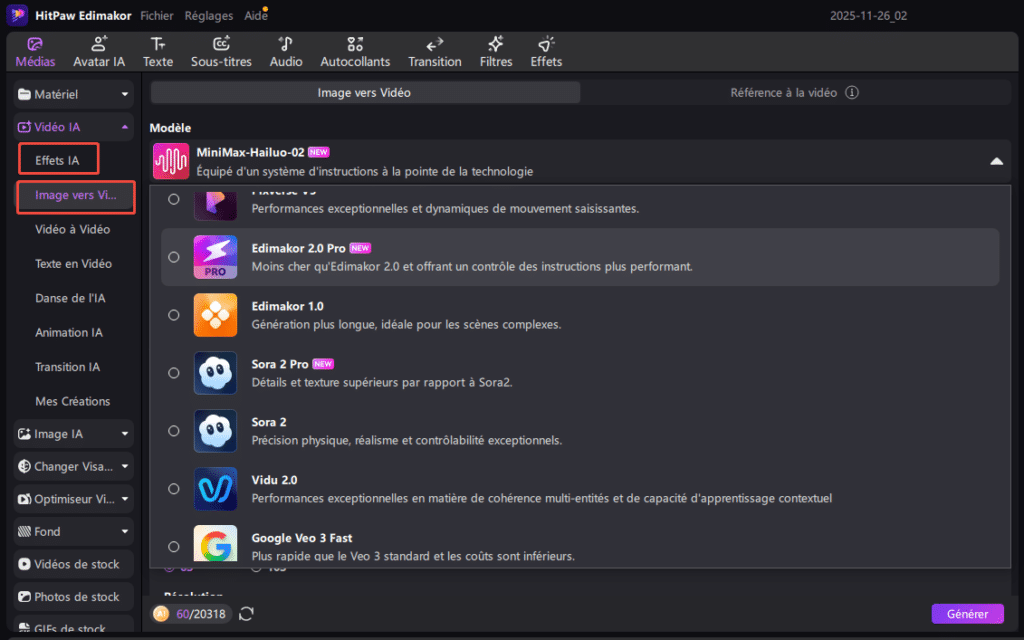The image size is (1024, 640).
Task: Click the info icon beside Référence à la vidéo
Action: coord(852,93)
